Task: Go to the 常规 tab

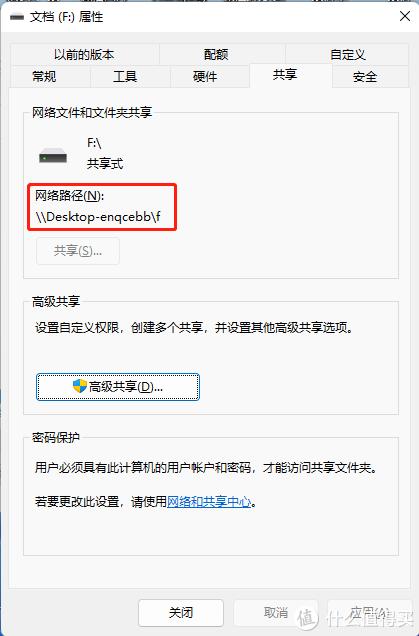Action: point(44,76)
